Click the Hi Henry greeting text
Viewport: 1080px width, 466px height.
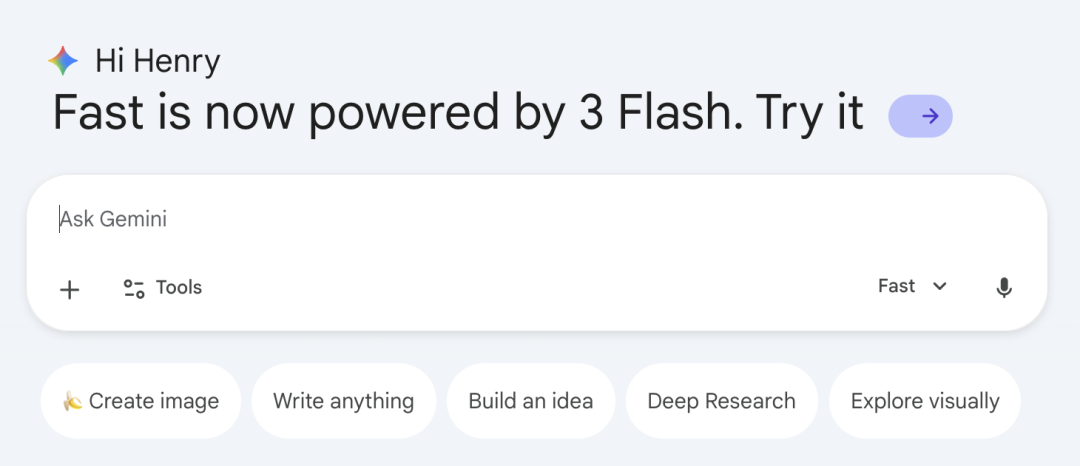click(158, 62)
